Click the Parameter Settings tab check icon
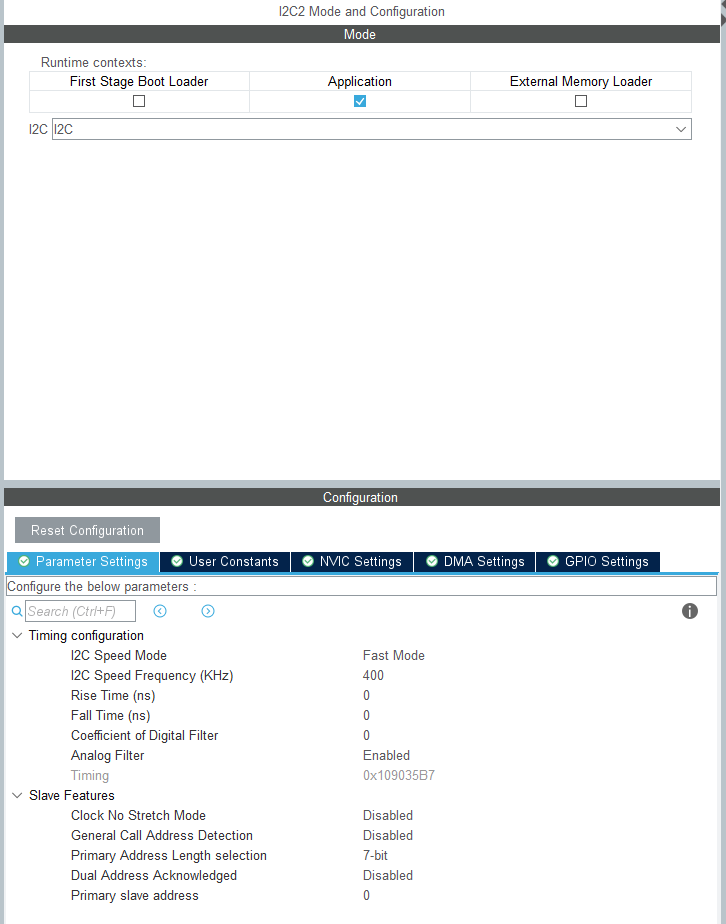Screen dimensions: 726x924 [x=24, y=561]
